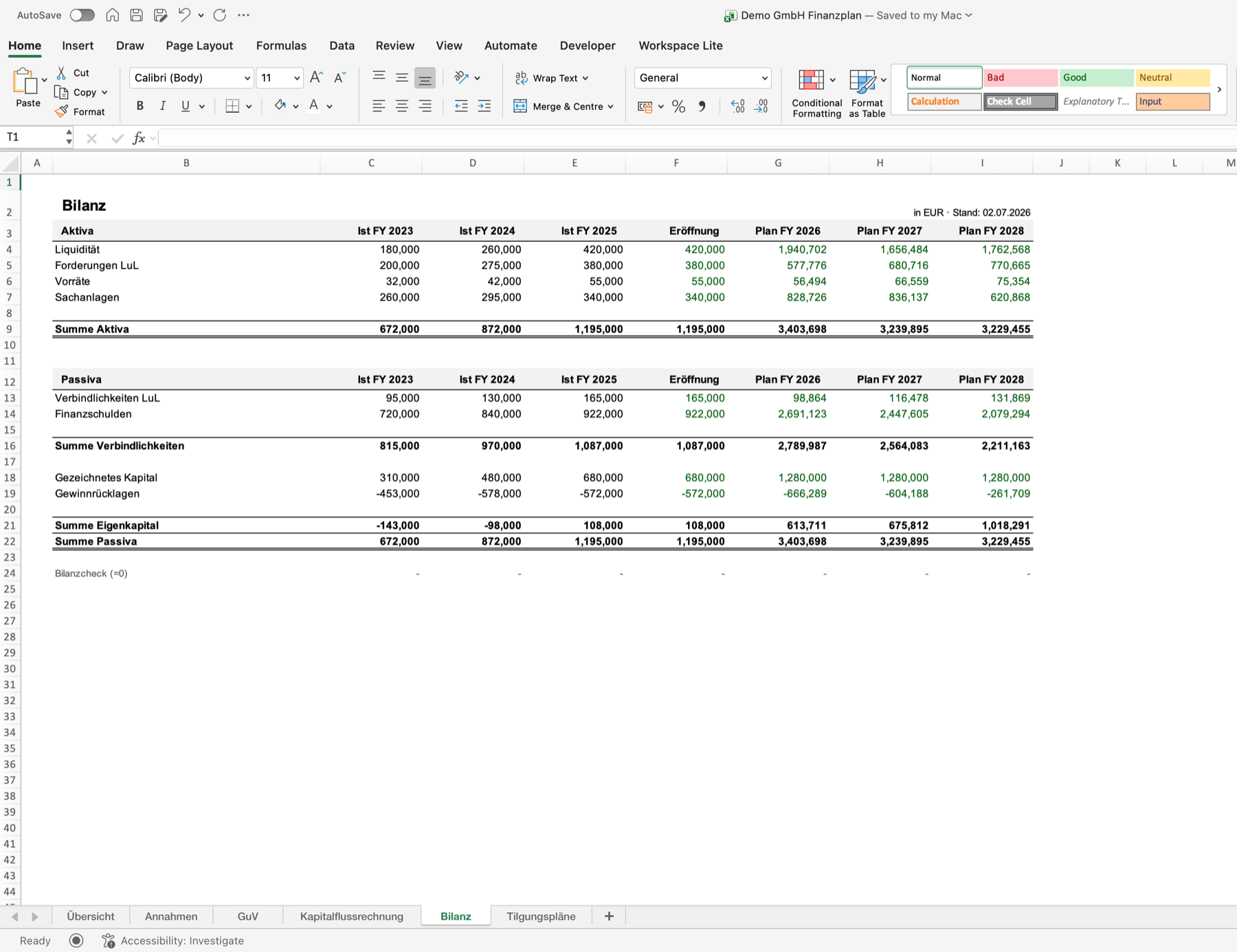Add a new sheet with plus button
This screenshot has width=1237, height=952.
(x=609, y=916)
